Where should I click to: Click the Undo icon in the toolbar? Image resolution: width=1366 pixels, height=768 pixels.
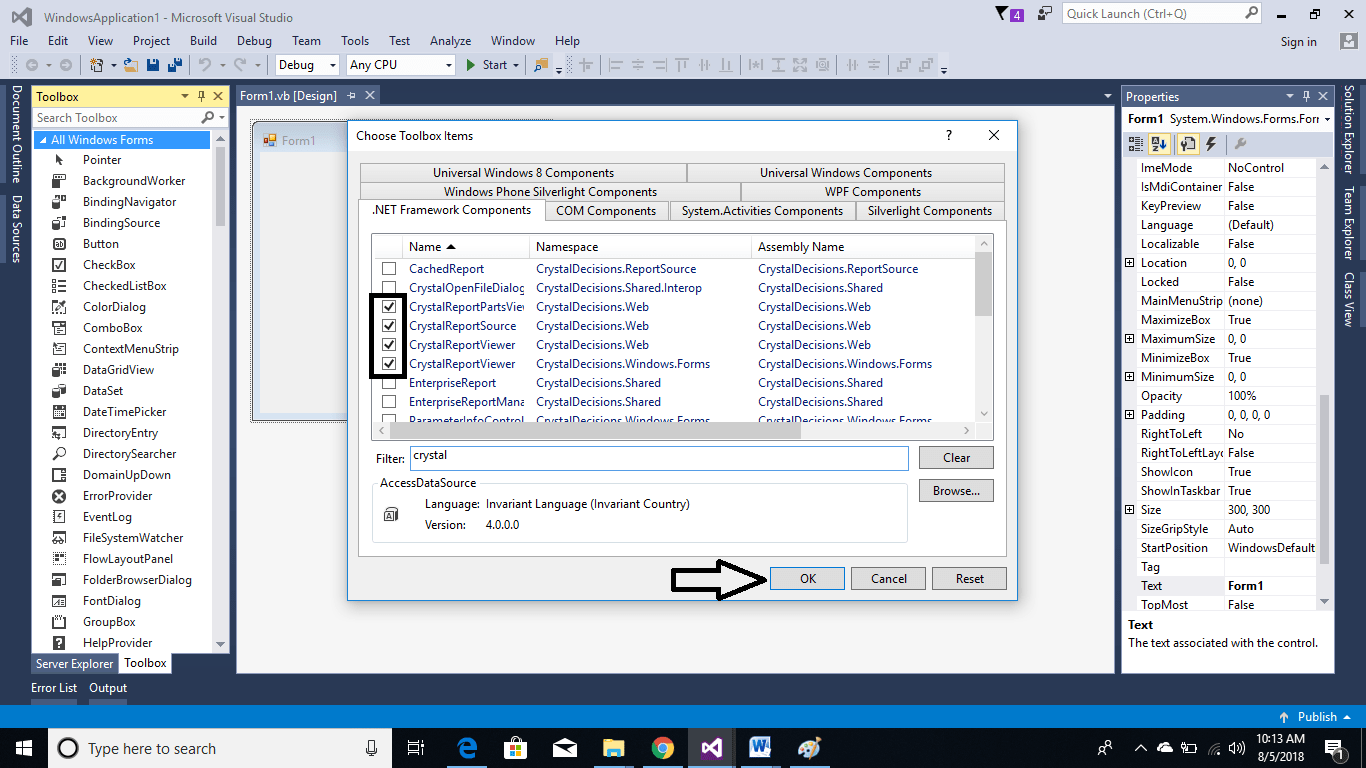click(205, 64)
